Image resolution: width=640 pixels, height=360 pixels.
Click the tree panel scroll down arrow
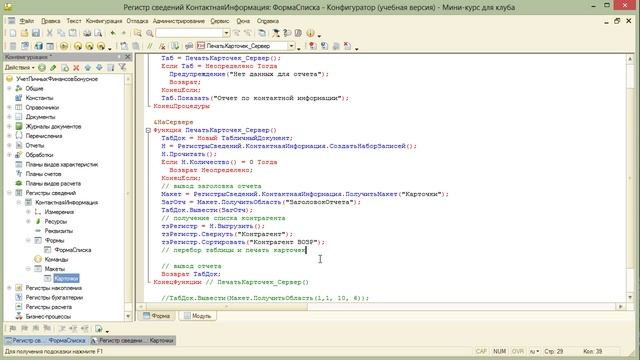coord(128,316)
